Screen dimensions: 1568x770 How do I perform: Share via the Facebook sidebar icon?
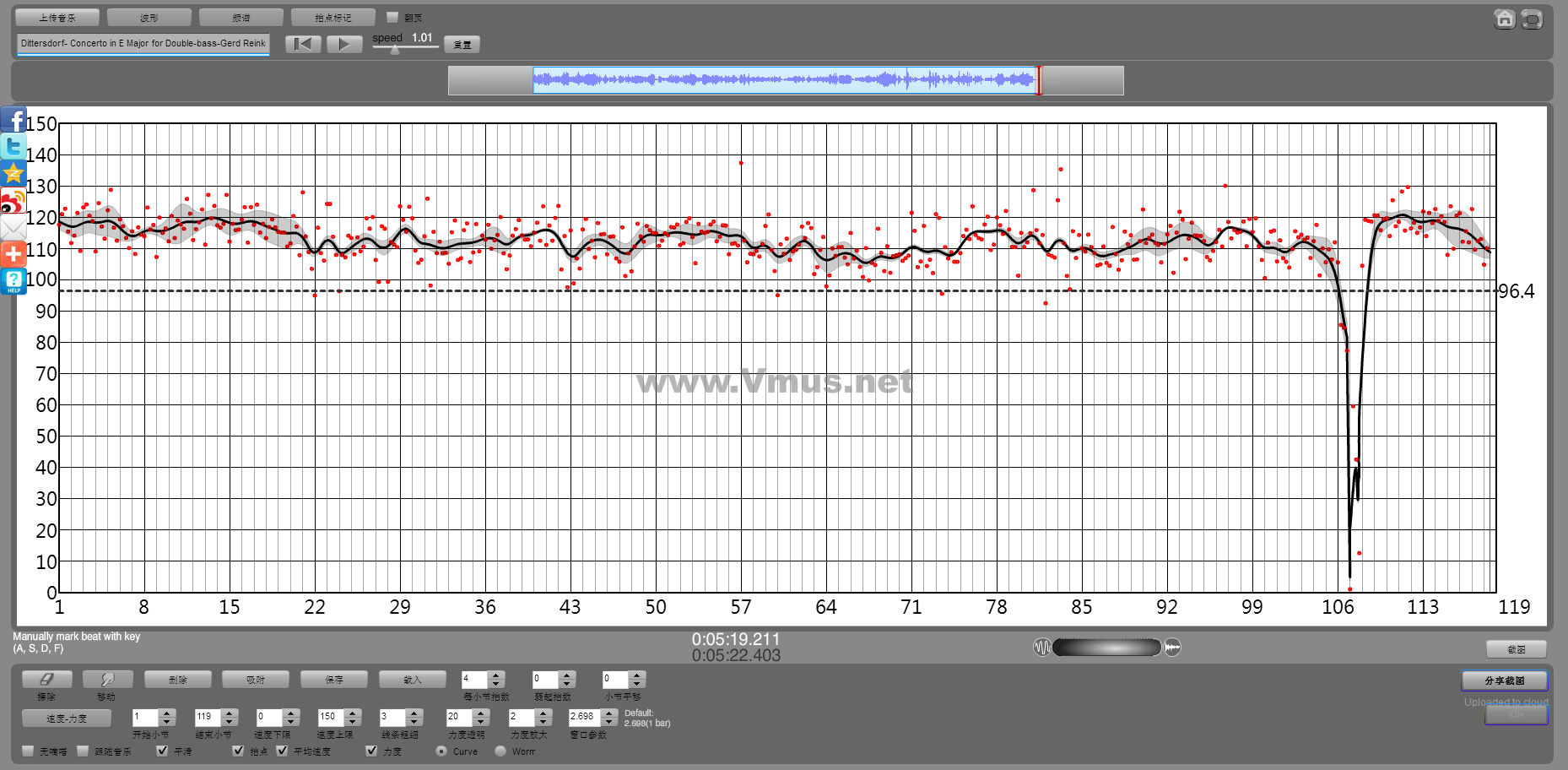coord(14,120)
